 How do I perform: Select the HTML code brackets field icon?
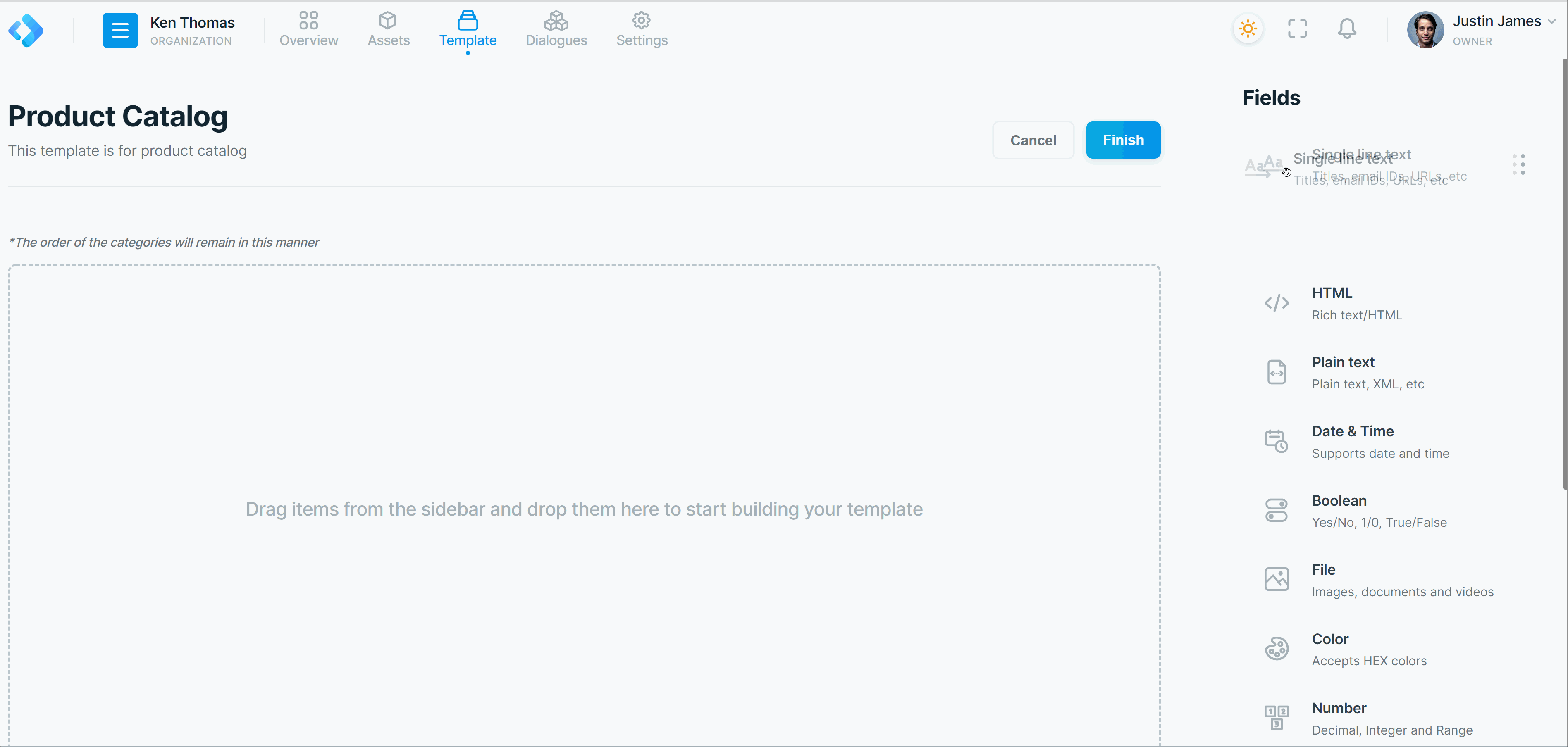(x=1277, y=303)
